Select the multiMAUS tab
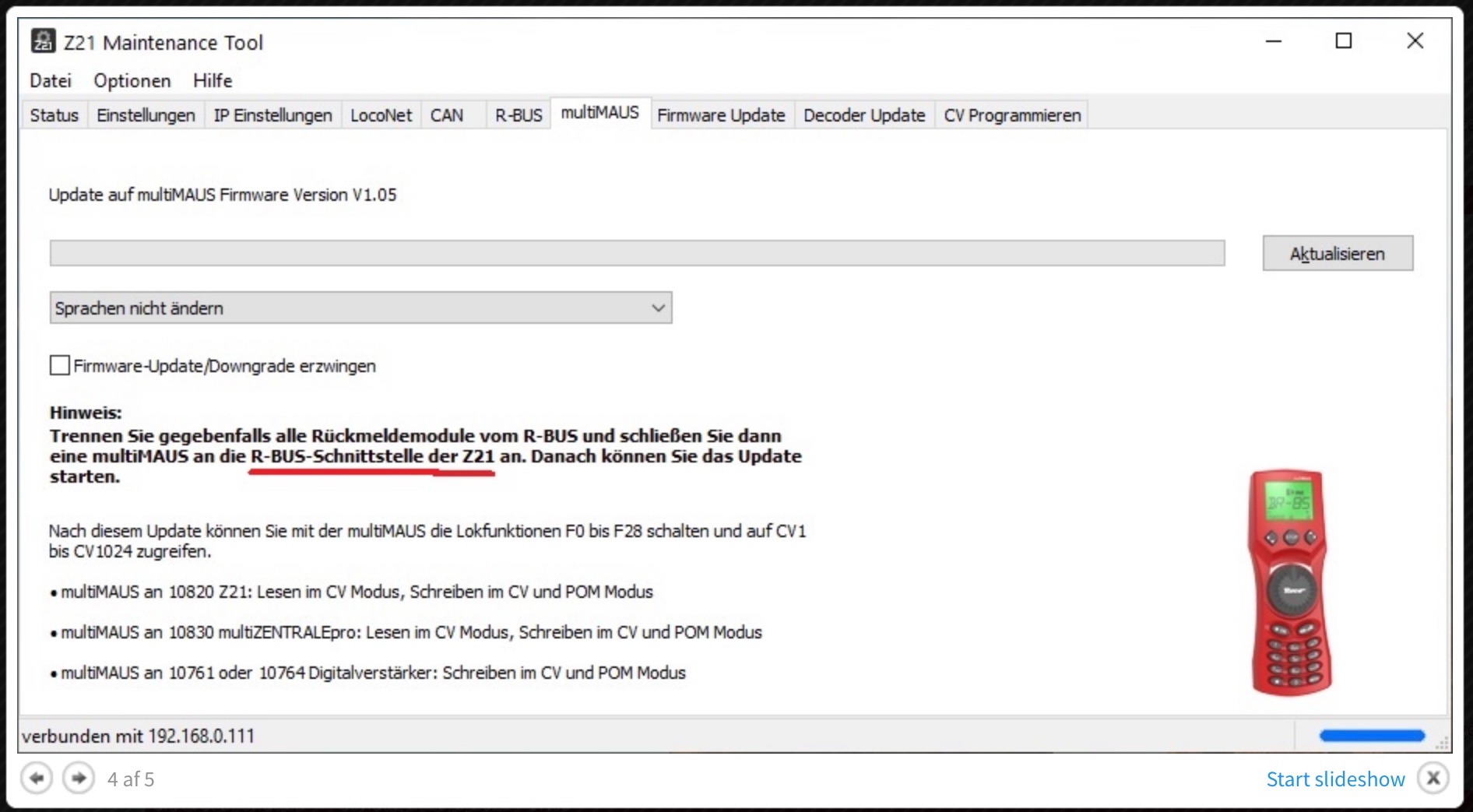Image resolution: width=1473 pixels, height=812 pixels. 600,113
